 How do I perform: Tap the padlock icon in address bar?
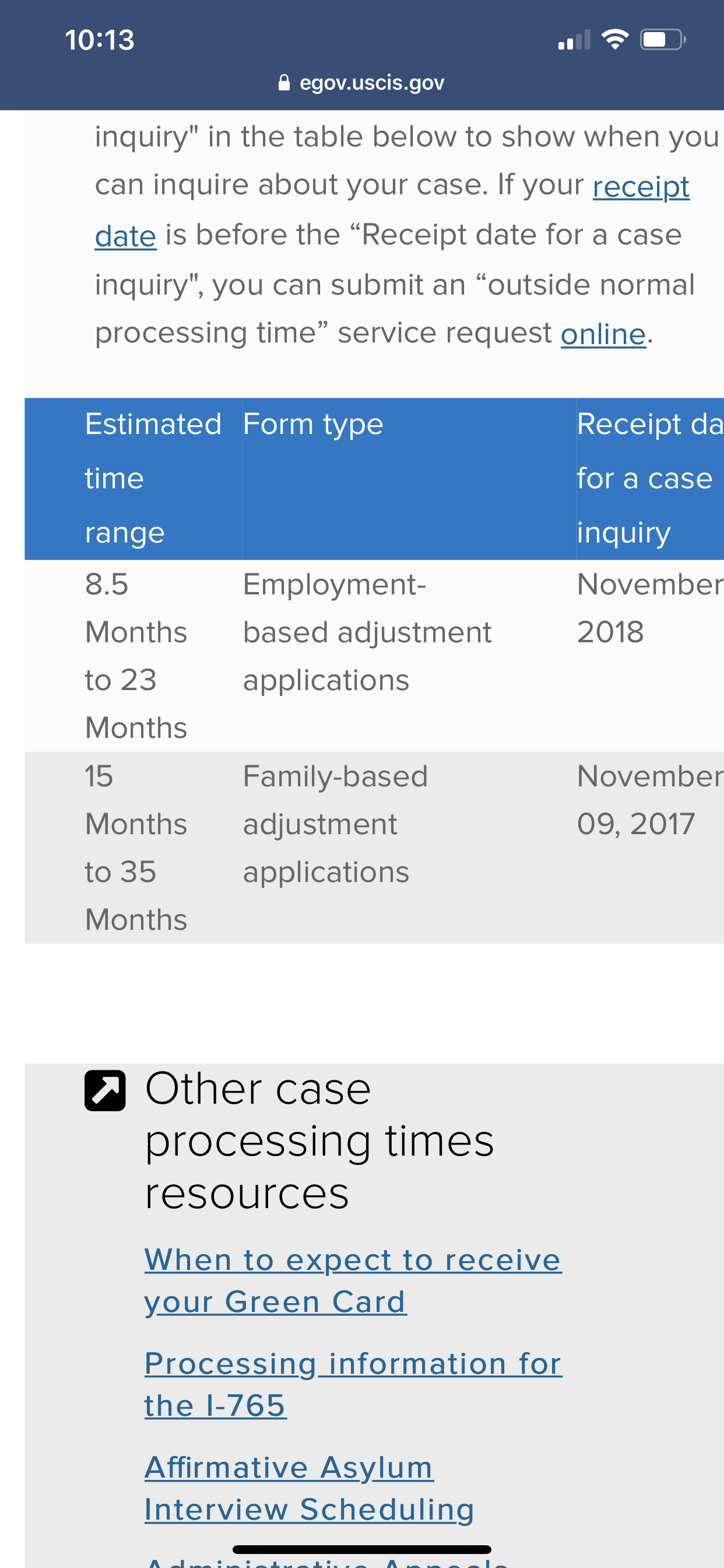[284, 83]
